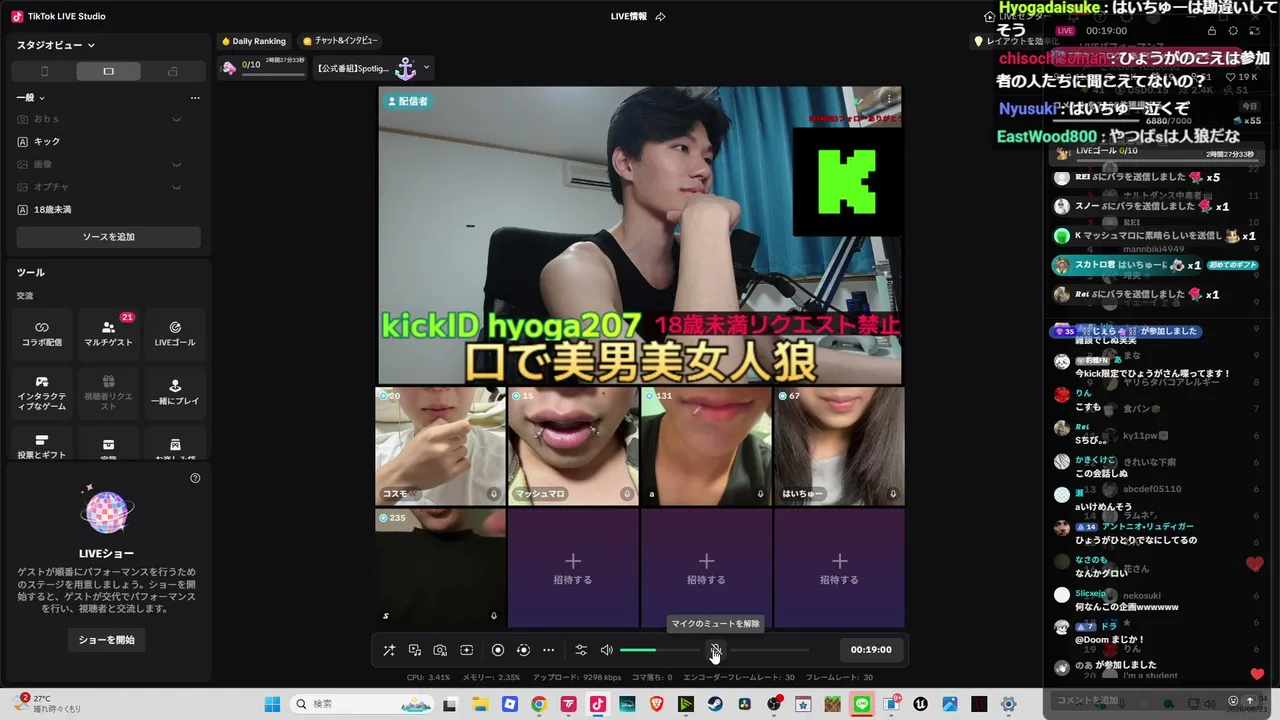Toggle visibility of 画像 source
1280x720 pixels.
[177, 164]
